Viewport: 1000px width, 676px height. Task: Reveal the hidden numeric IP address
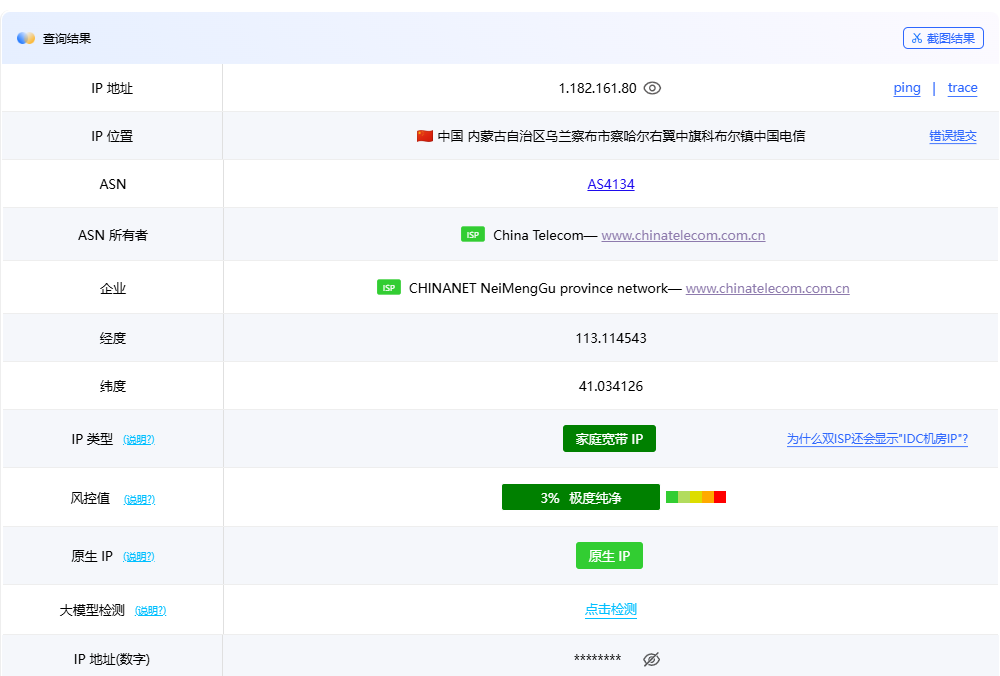652,659
